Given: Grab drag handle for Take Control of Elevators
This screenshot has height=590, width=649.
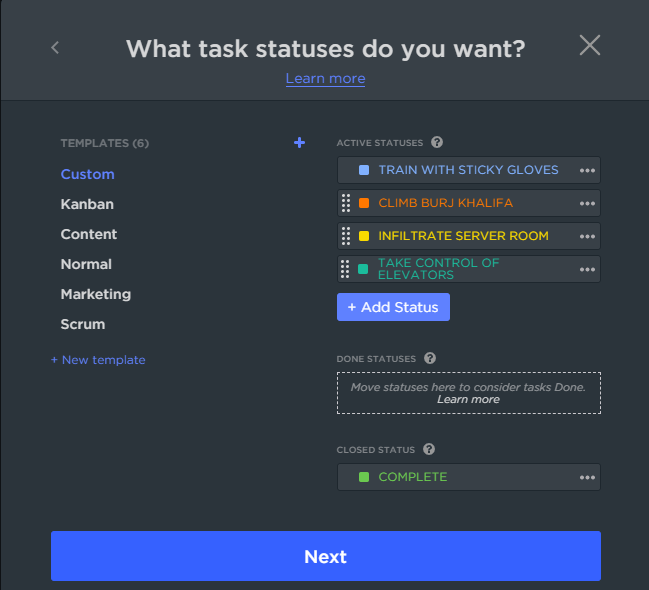Looking at the screenshot, I should [346, 269].
